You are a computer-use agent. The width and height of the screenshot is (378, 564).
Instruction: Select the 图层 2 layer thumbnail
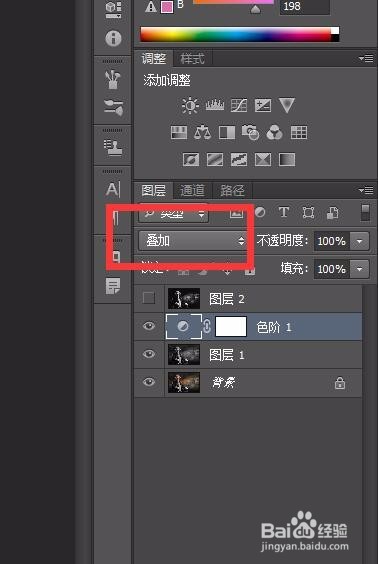pos(184,299)
